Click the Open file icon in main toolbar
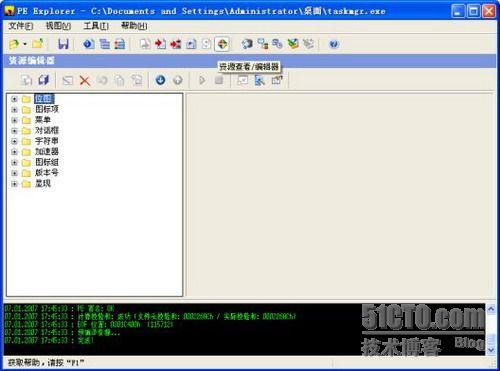This screenshot has width=500, height=371. point(14,44)
